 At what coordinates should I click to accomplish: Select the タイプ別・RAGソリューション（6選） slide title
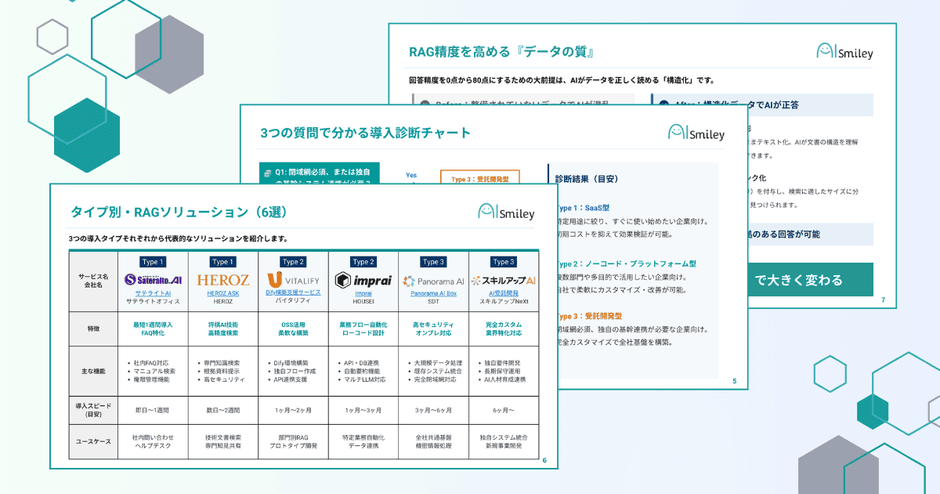[x=179, y=212]
